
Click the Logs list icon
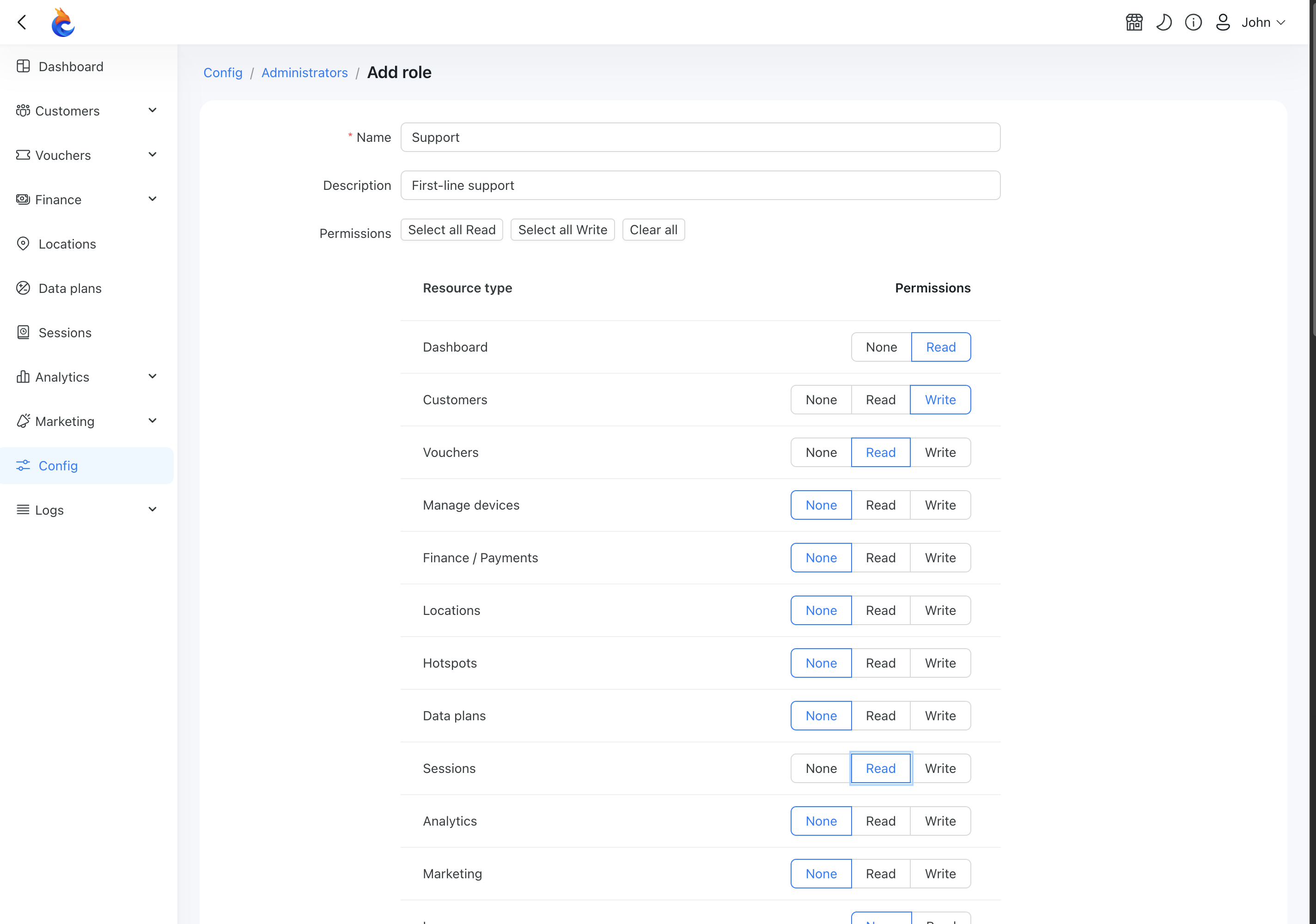pos(23,510)
